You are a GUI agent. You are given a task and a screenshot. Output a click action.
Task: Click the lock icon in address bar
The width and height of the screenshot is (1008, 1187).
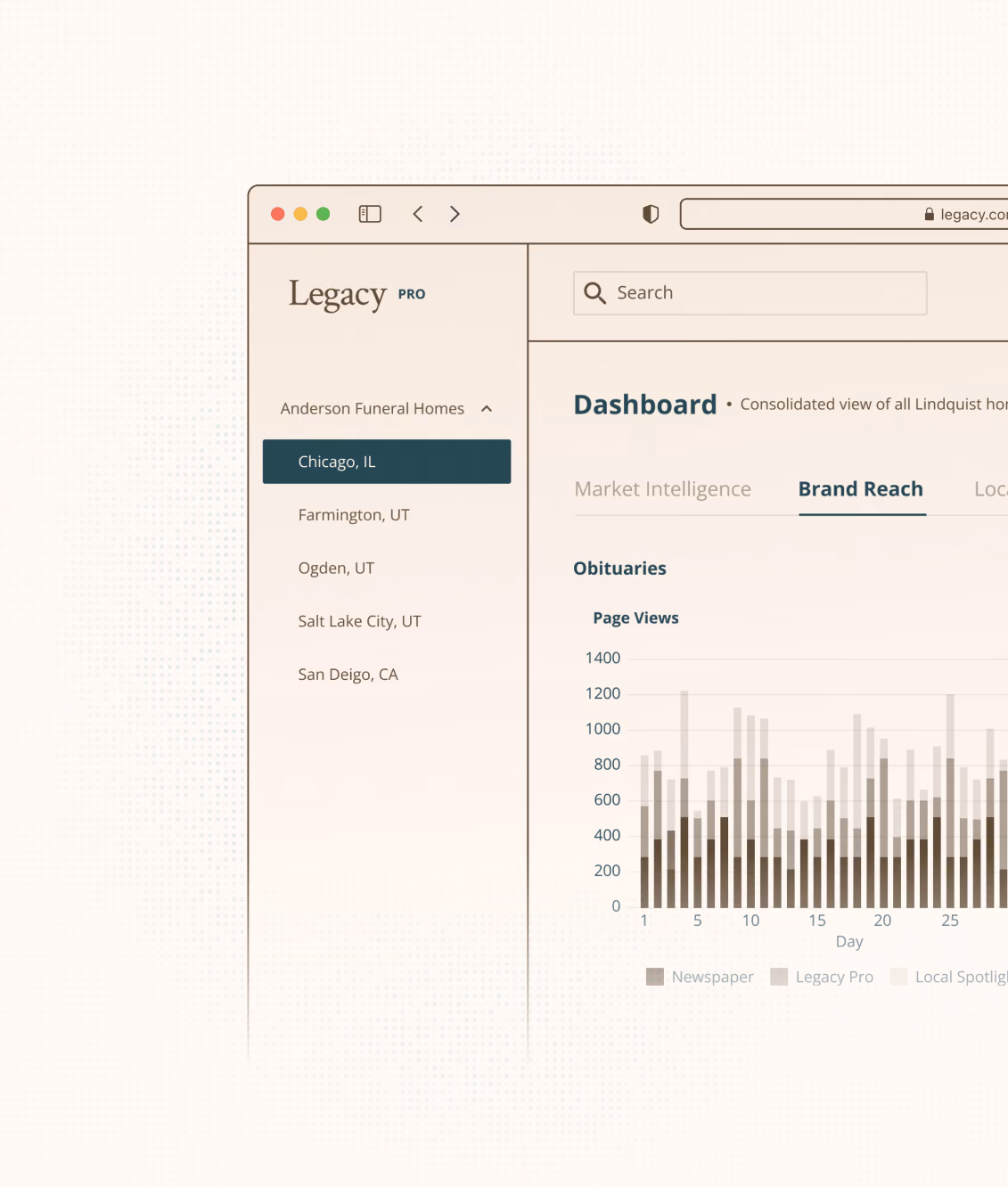click(x=930, y=214)
